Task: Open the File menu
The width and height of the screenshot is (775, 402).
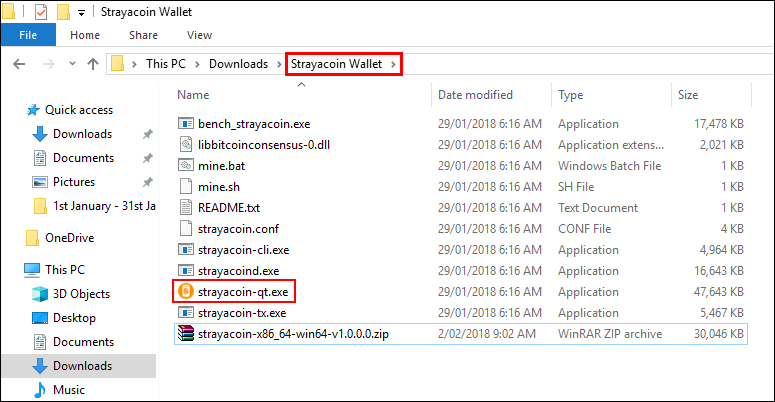Action: point(28,35)
